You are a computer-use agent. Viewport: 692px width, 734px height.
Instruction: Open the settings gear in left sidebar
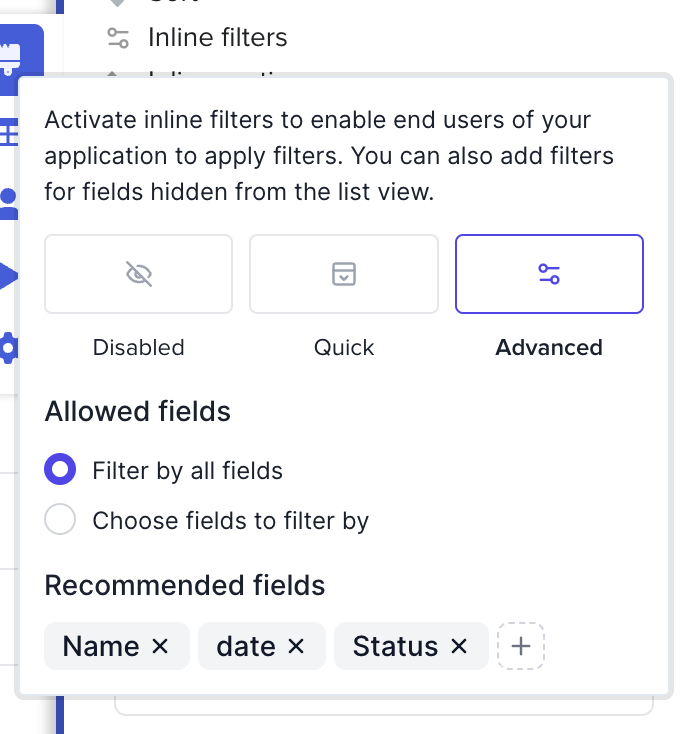9,348
